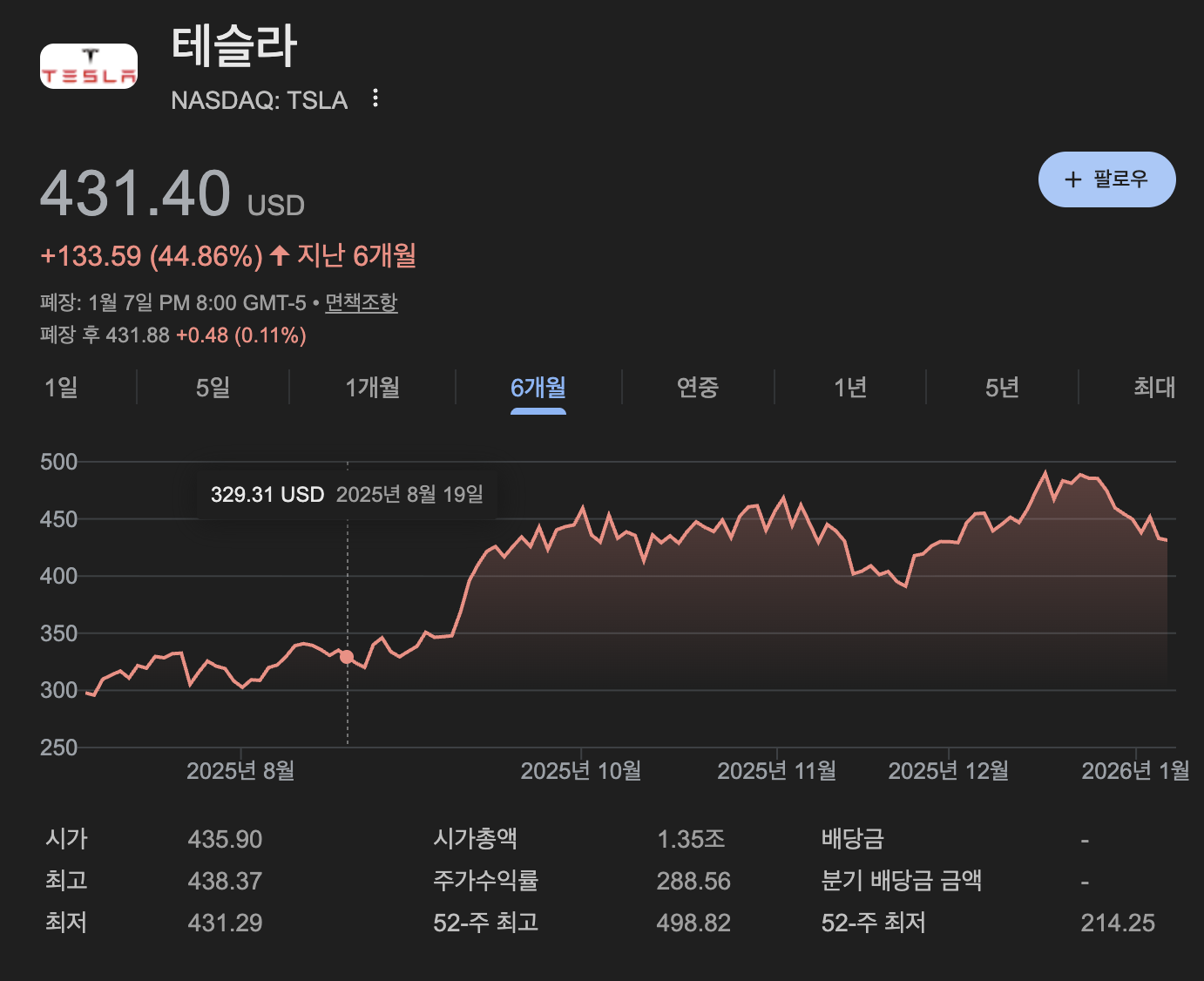Click the 분기 배당금 금액 label
This screenshot has width=1204, height=981.
tap(902, 881)
